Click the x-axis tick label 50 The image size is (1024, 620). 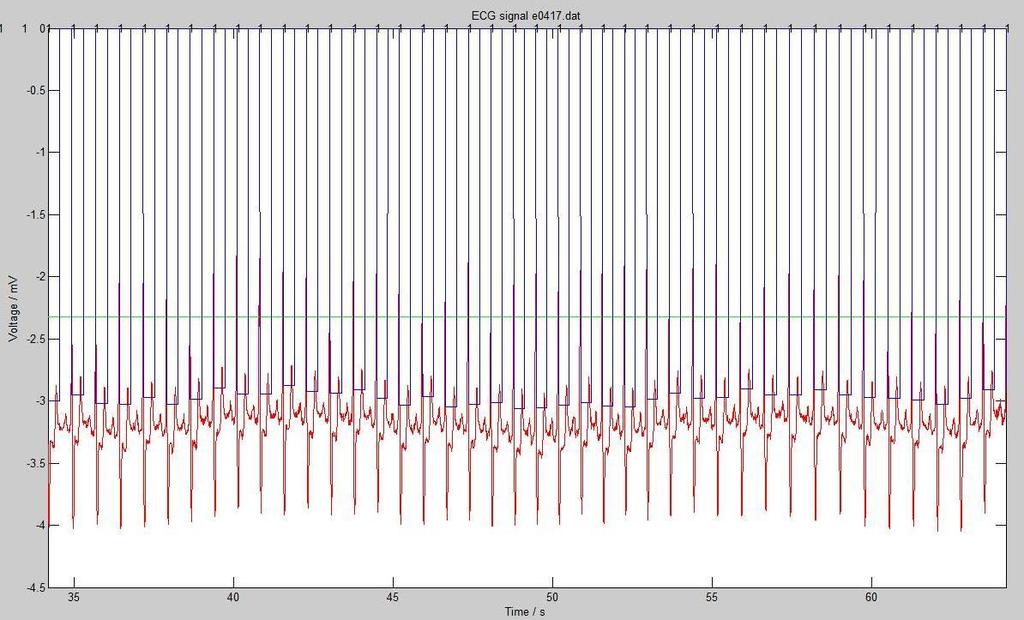(x=552, y=598)
